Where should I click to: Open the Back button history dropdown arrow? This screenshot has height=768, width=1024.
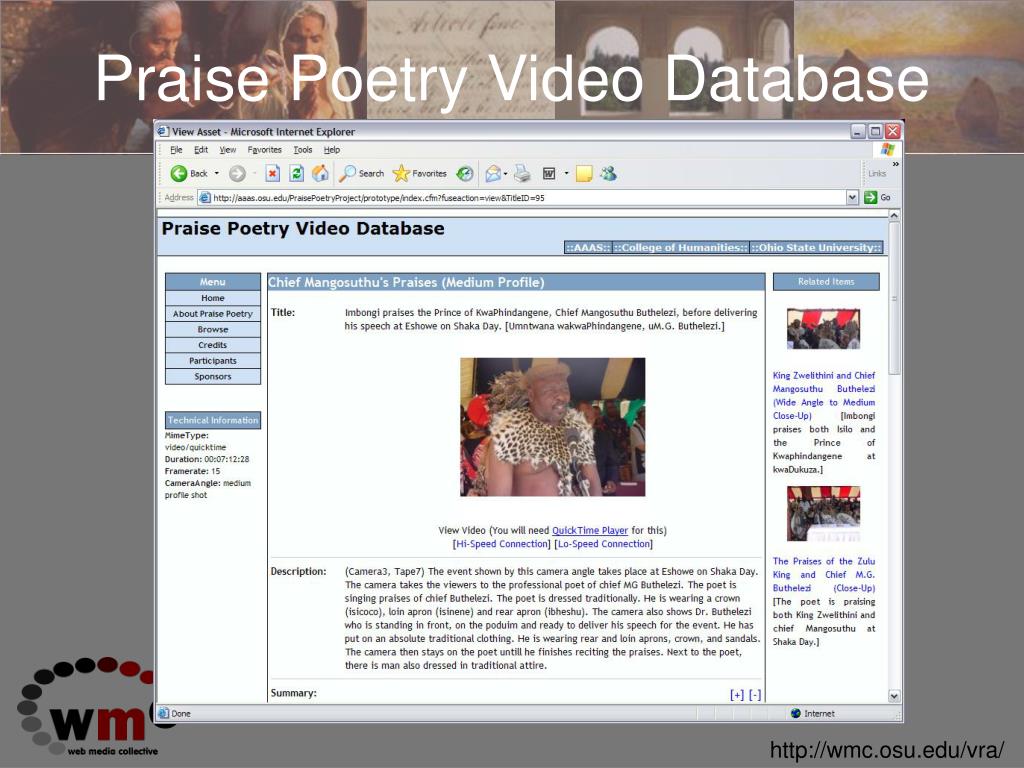217,174
